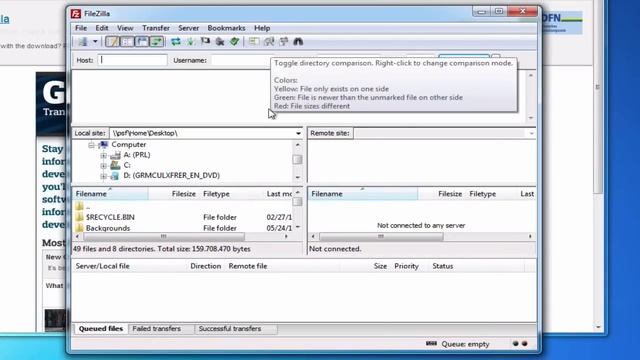Expand the D: (GRMCULXFRER_EN_DVD) node

tap(103, 176)
